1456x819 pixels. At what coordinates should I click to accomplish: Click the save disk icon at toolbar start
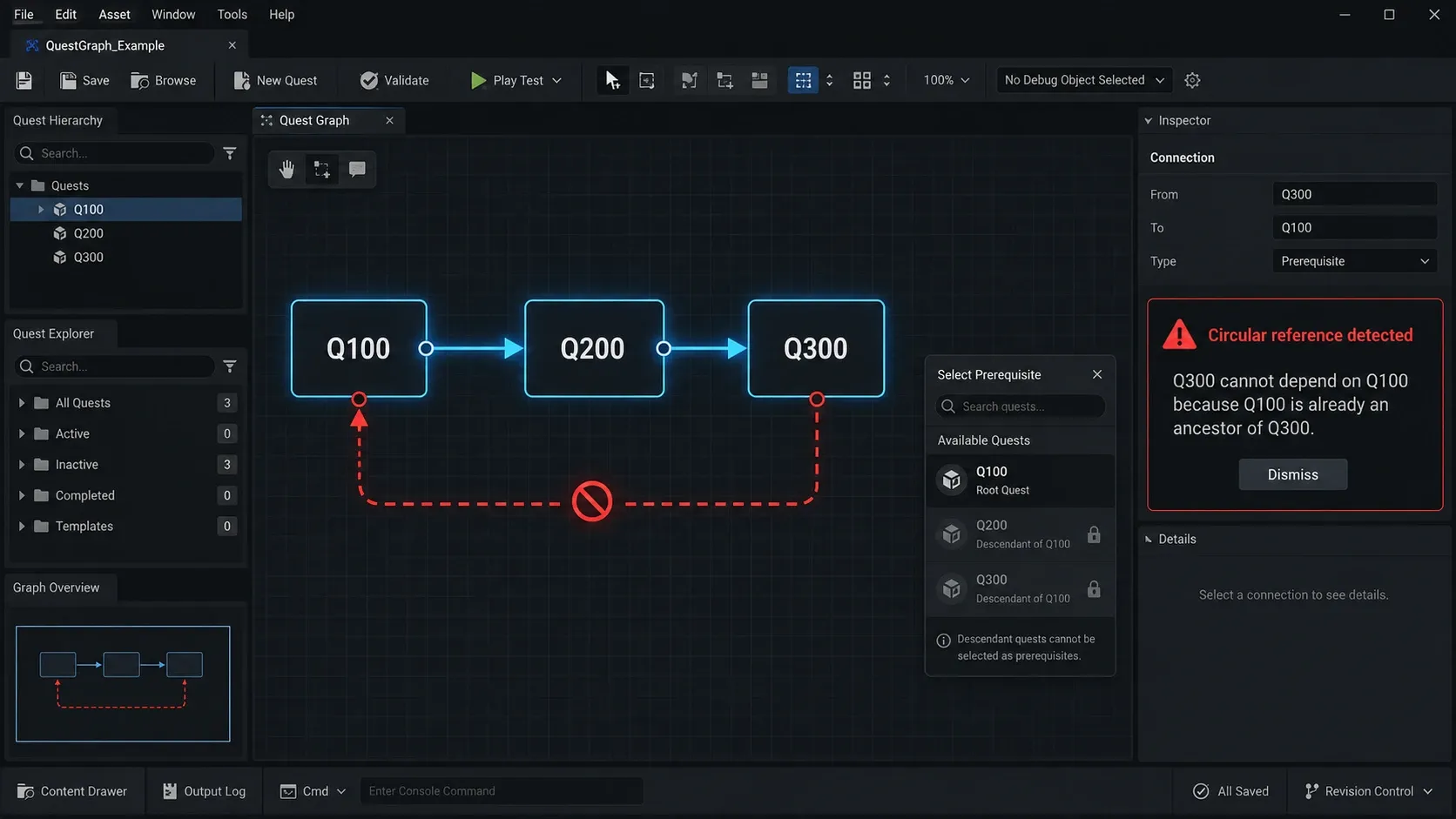[x=24, y=80]
